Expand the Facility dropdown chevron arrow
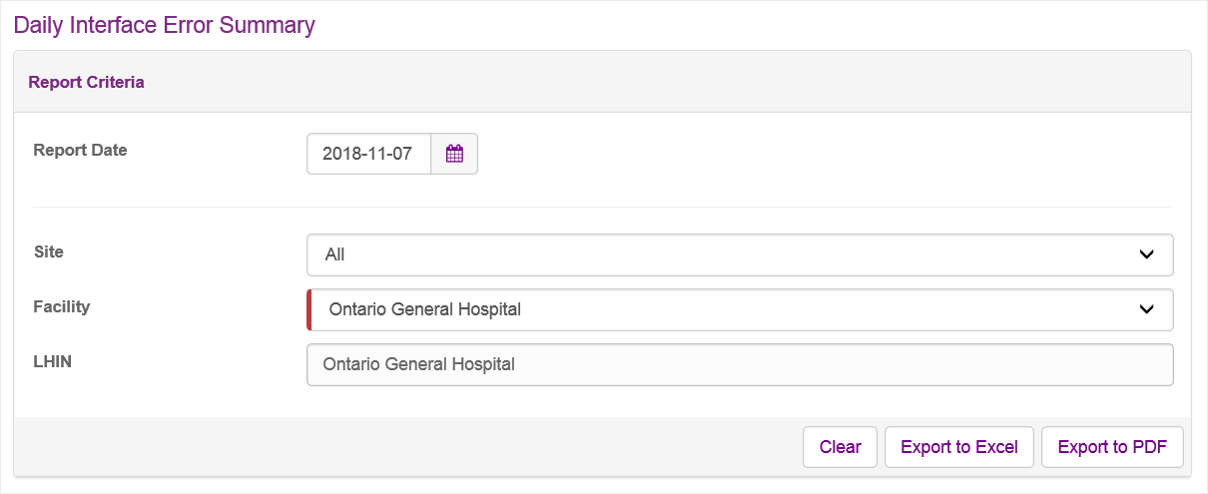This screenshot has height=494, width=1208. [x=1146, y=310]
